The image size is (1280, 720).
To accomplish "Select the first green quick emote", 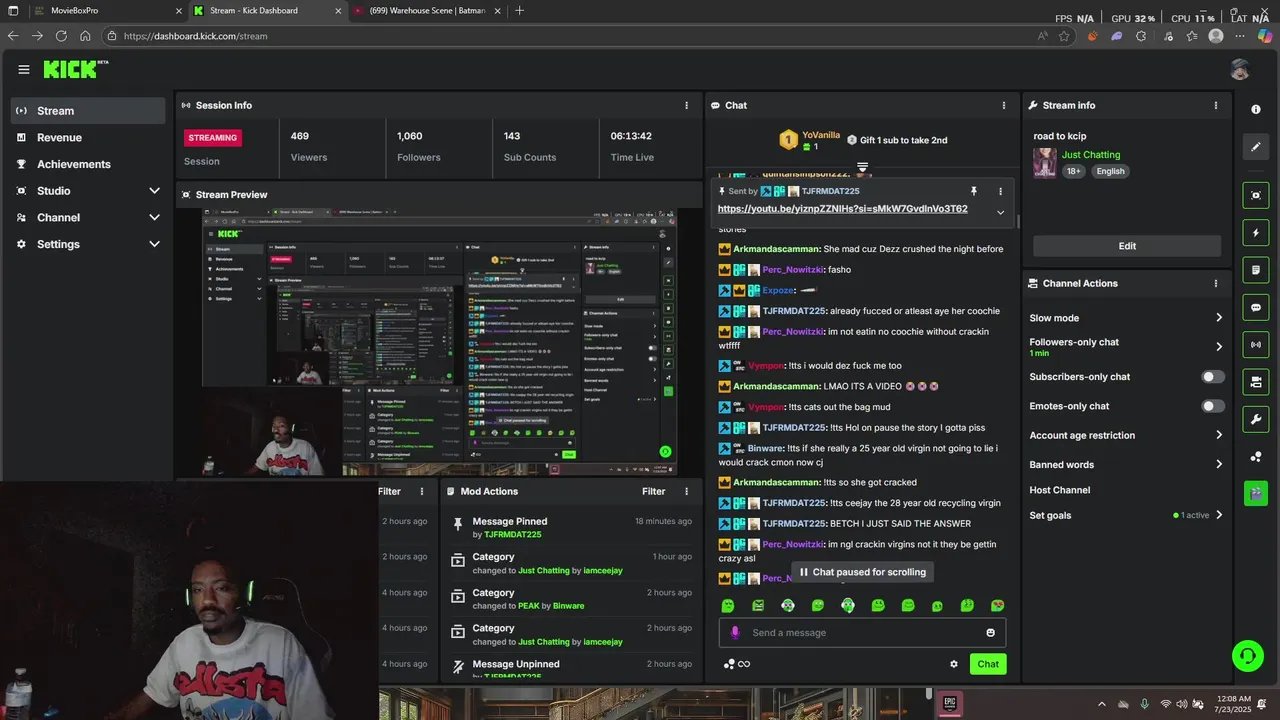I will (728, 606).
